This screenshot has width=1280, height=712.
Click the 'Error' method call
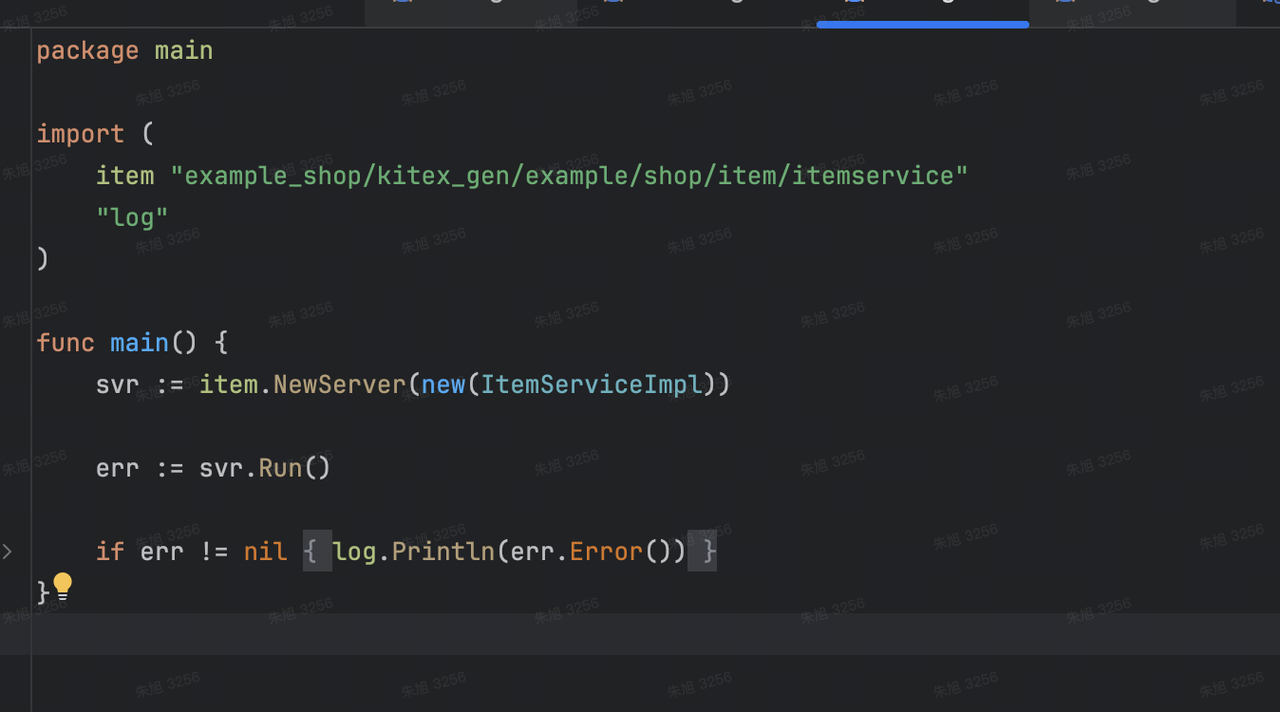click(607, 551)
